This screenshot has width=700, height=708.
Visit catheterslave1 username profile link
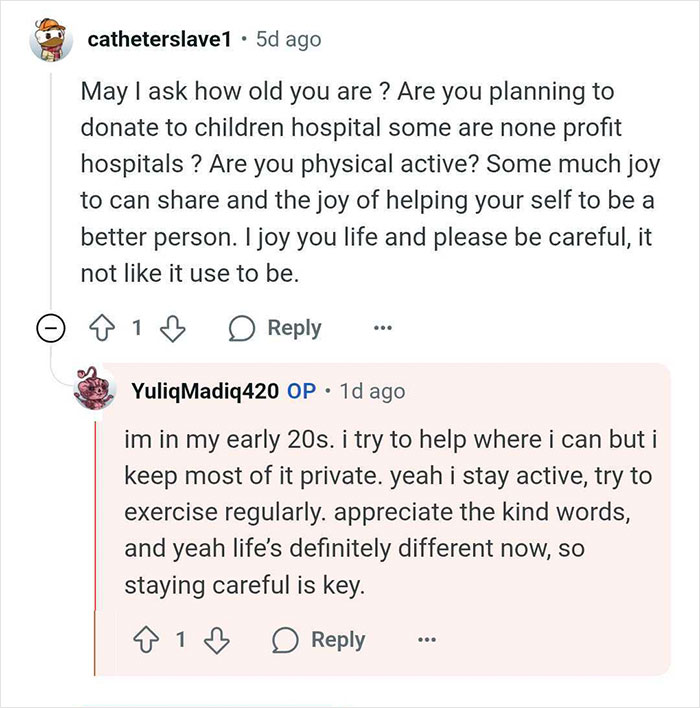tap(161, 40)
